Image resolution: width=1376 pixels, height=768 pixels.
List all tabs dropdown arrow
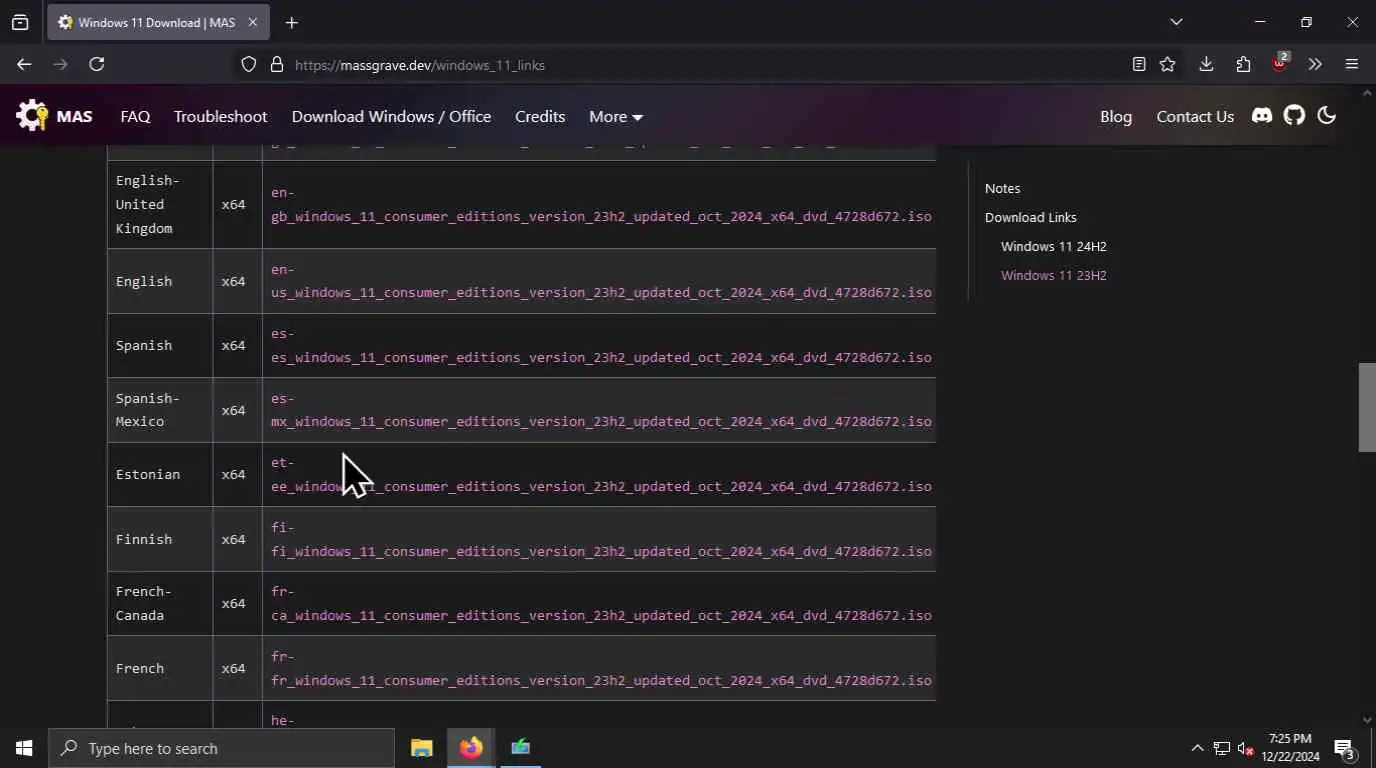coord(1176,22)
